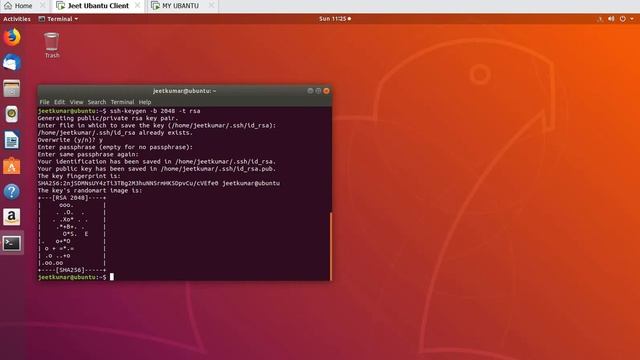Switch to the MY UBANTU tab

[176, 6]
